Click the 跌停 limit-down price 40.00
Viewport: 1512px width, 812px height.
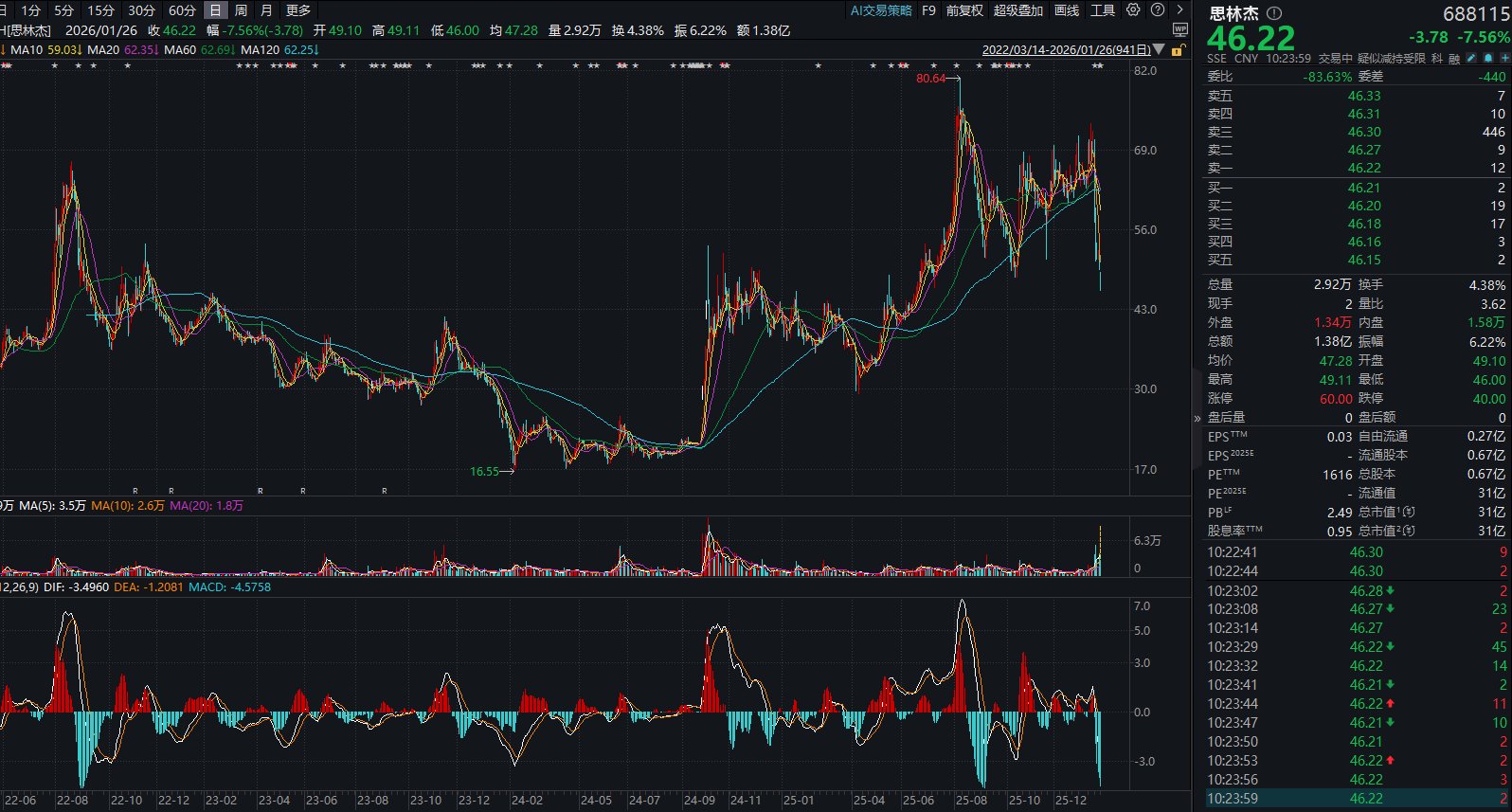pyautogui.click(x=1488, y=399)
